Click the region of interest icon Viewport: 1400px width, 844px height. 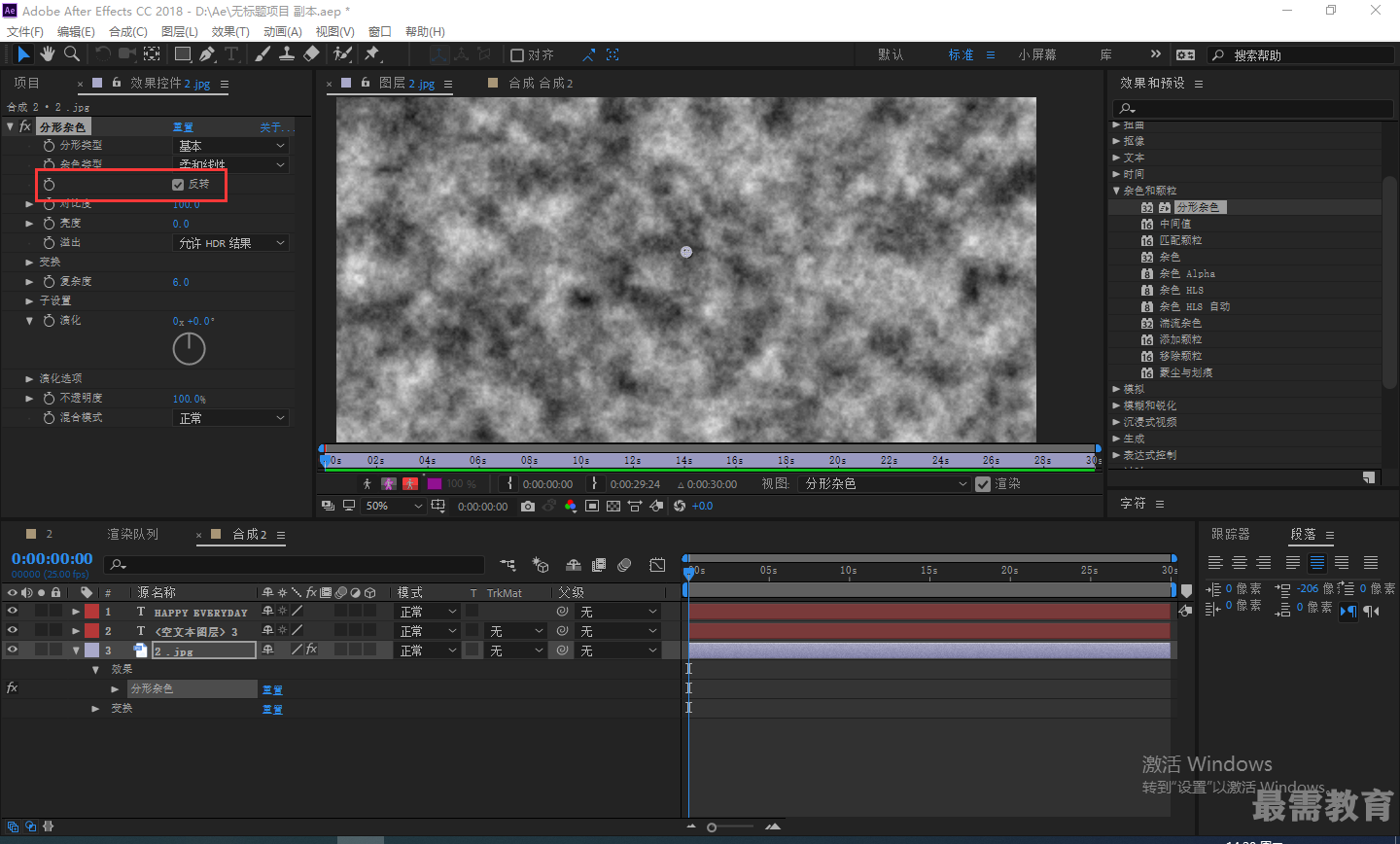coord(592,506)
